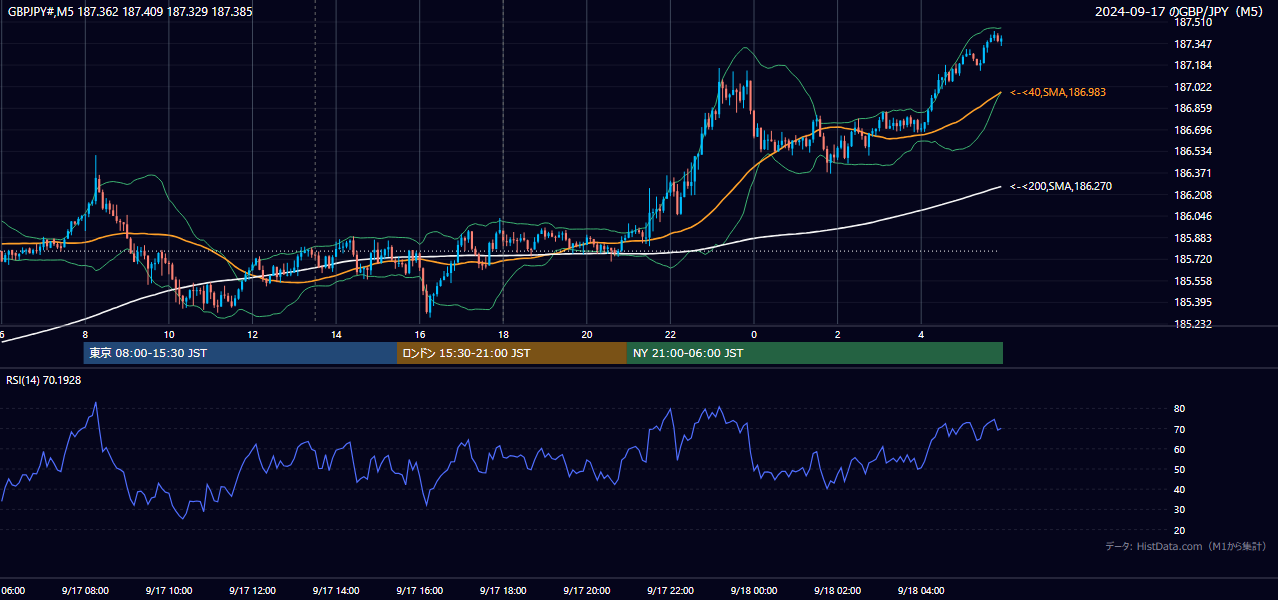The image size is (1278, 600).
Task: Click RSI scale value 70
Action: [1180, 429]
